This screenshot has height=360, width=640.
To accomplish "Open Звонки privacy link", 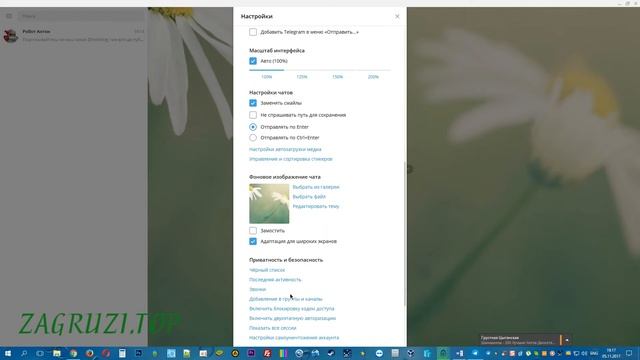I will 258,289.
